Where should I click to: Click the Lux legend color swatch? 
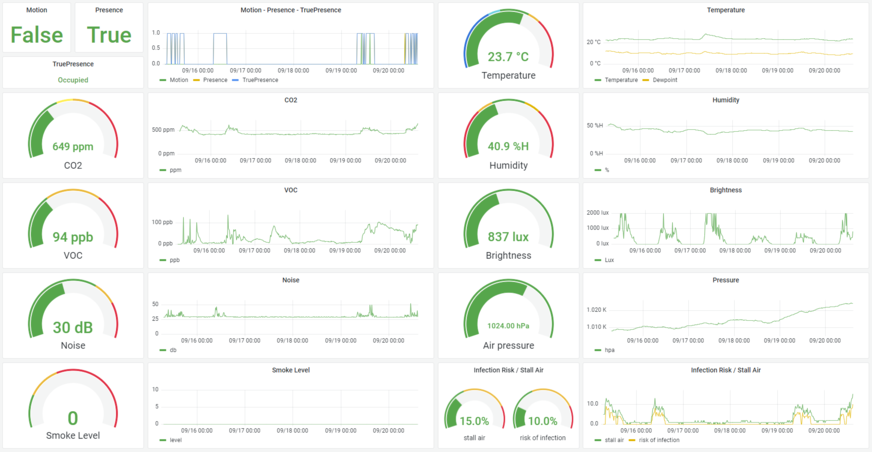tap(598, 260)
